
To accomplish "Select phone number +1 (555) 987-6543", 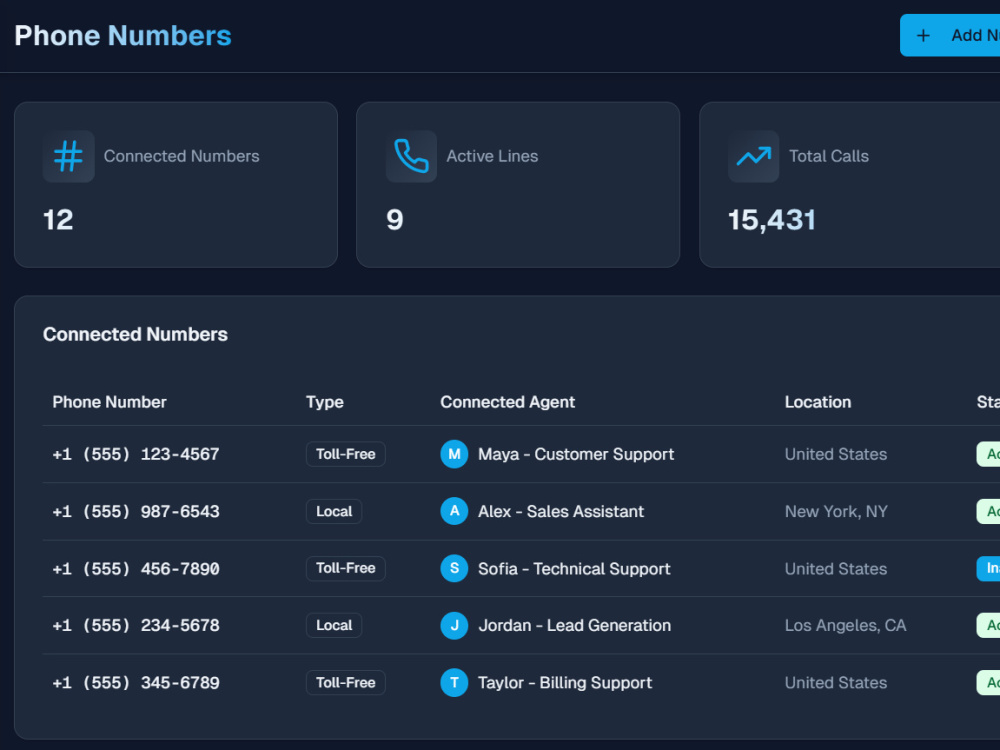I will point(136,511).
